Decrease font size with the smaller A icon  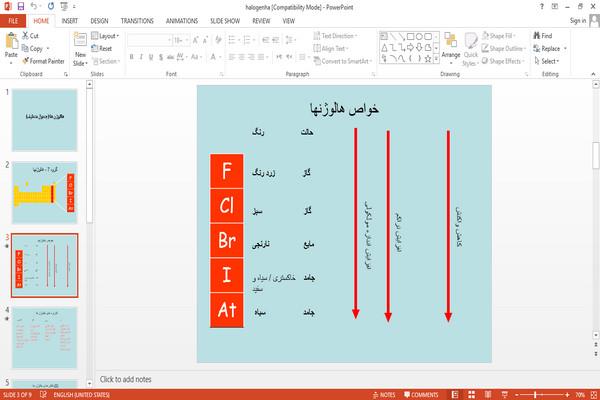tap(205, 40)
